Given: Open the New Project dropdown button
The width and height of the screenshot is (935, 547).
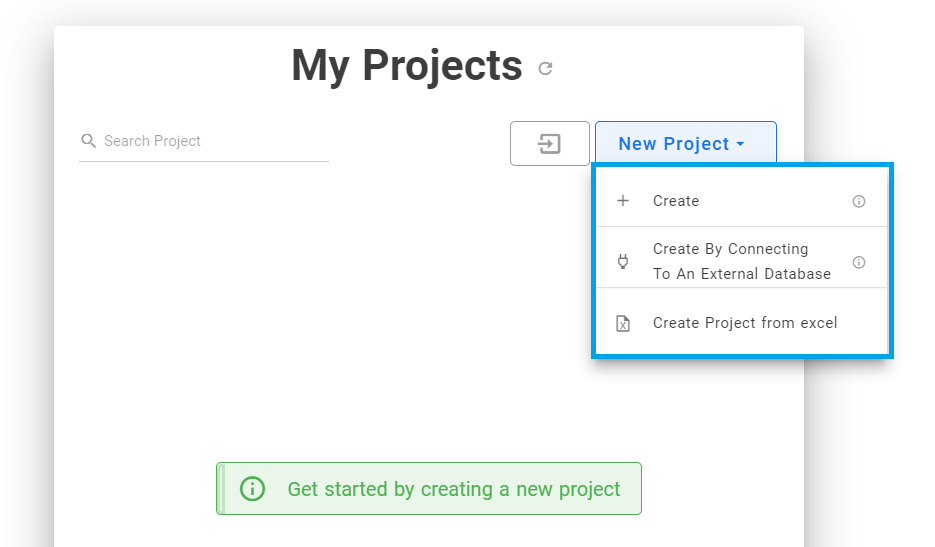Looking at the screenshot, I should click(x=686, y=143).
